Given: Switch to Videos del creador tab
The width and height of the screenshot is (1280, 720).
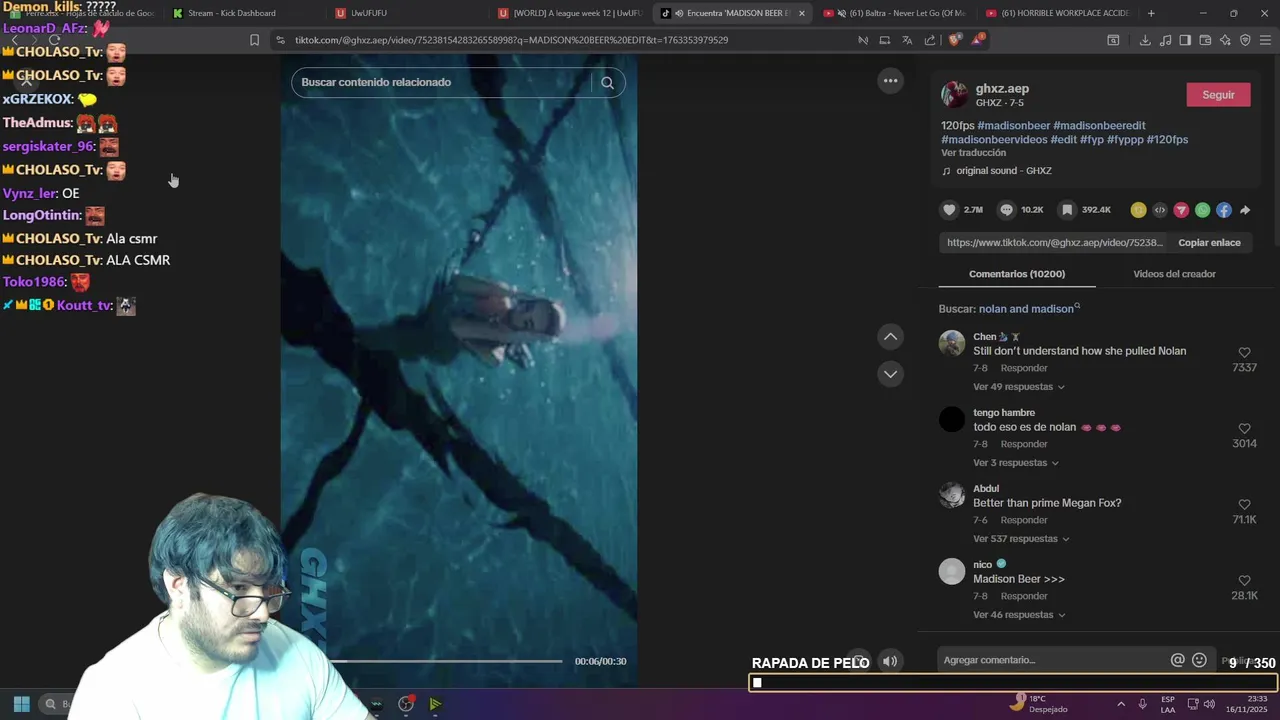Looking at the screenshot, I should (1174, 274).
